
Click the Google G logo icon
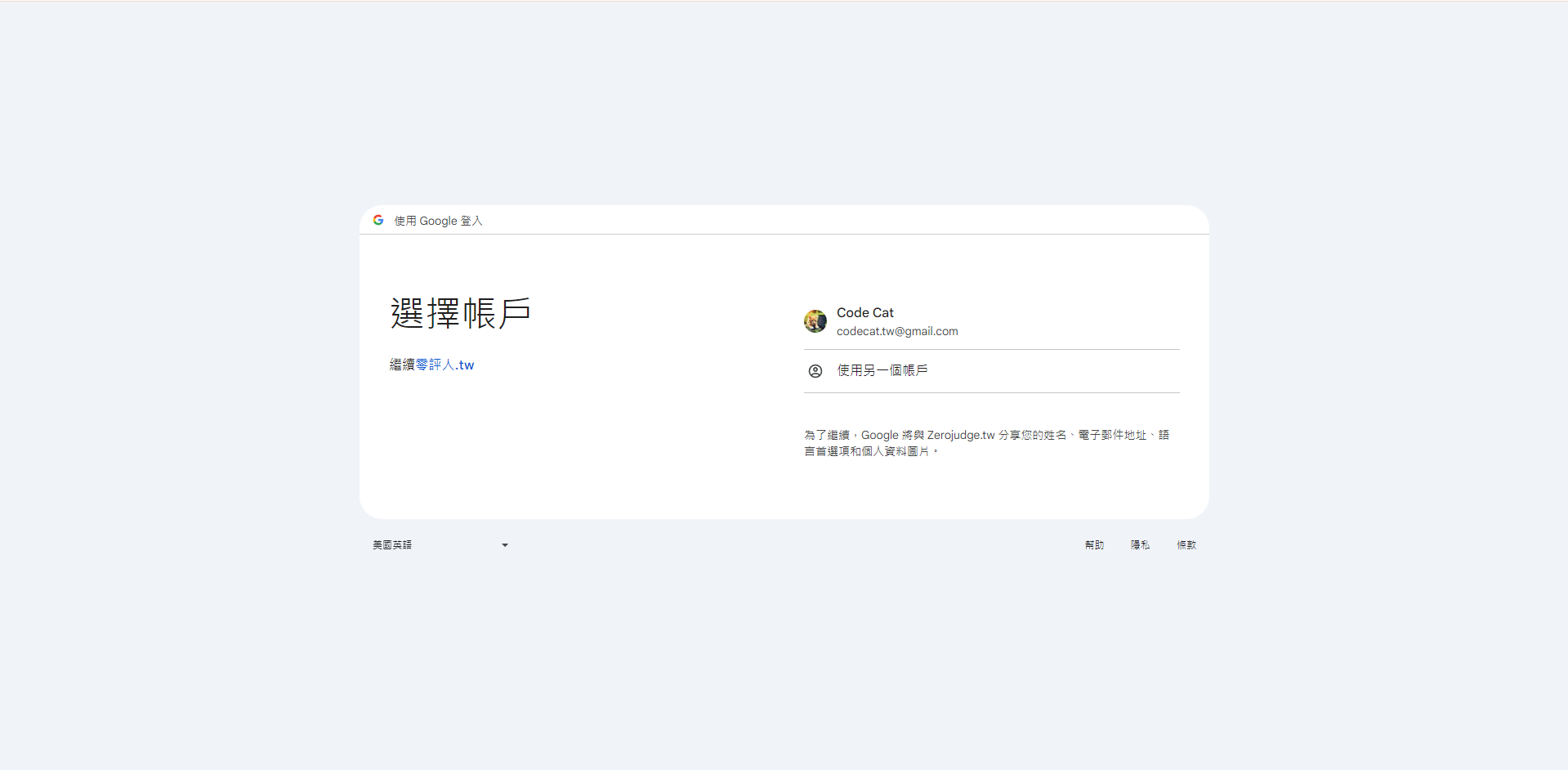[x=377, y=220]
